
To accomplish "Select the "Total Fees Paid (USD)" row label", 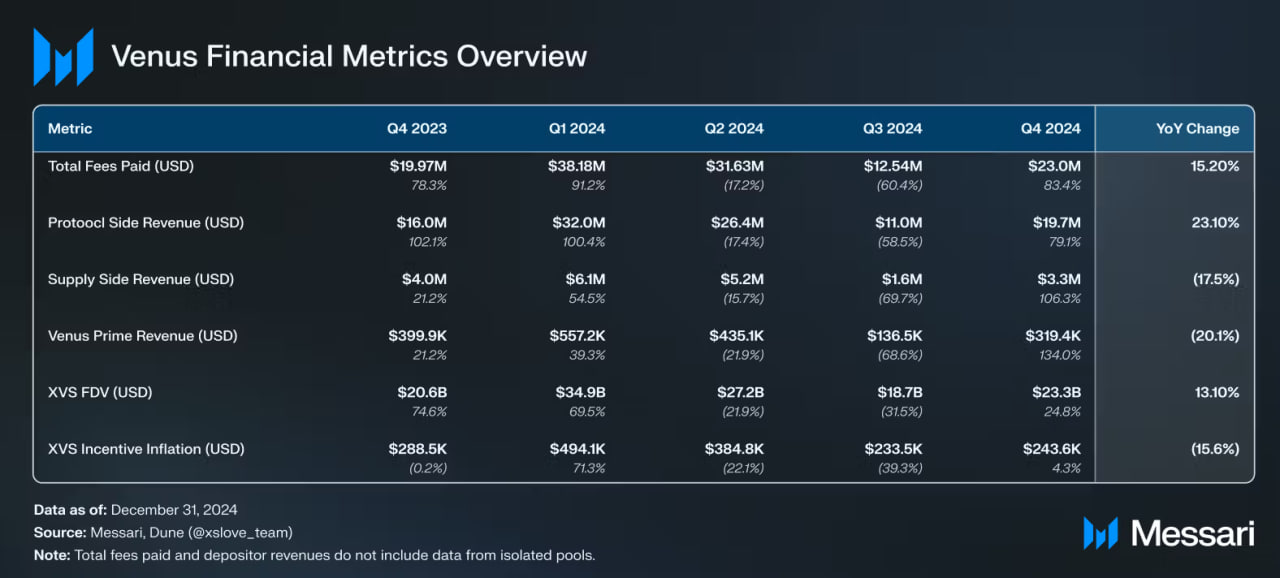I will 121,166.
